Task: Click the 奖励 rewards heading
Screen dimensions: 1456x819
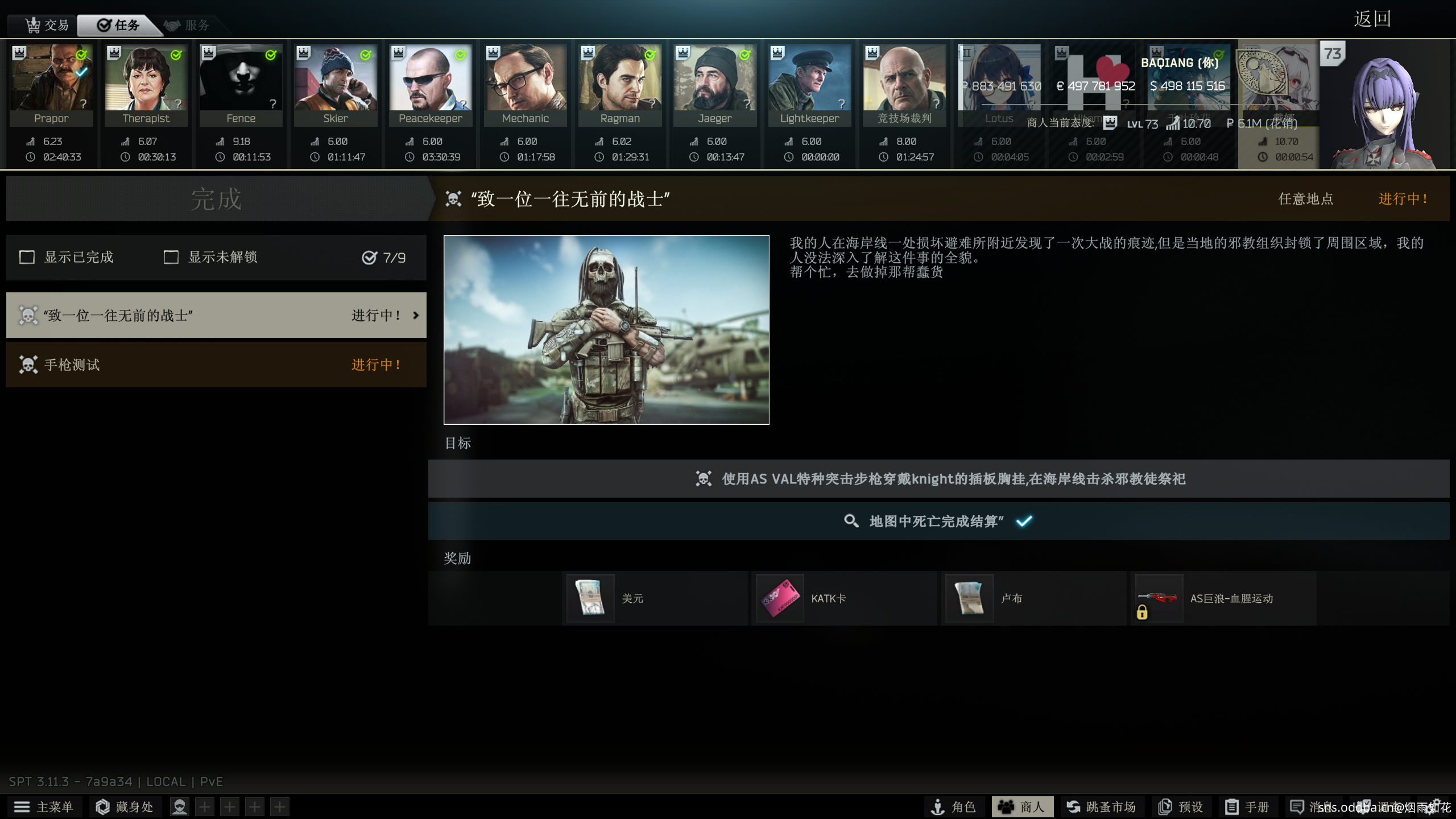Action: 458,559
